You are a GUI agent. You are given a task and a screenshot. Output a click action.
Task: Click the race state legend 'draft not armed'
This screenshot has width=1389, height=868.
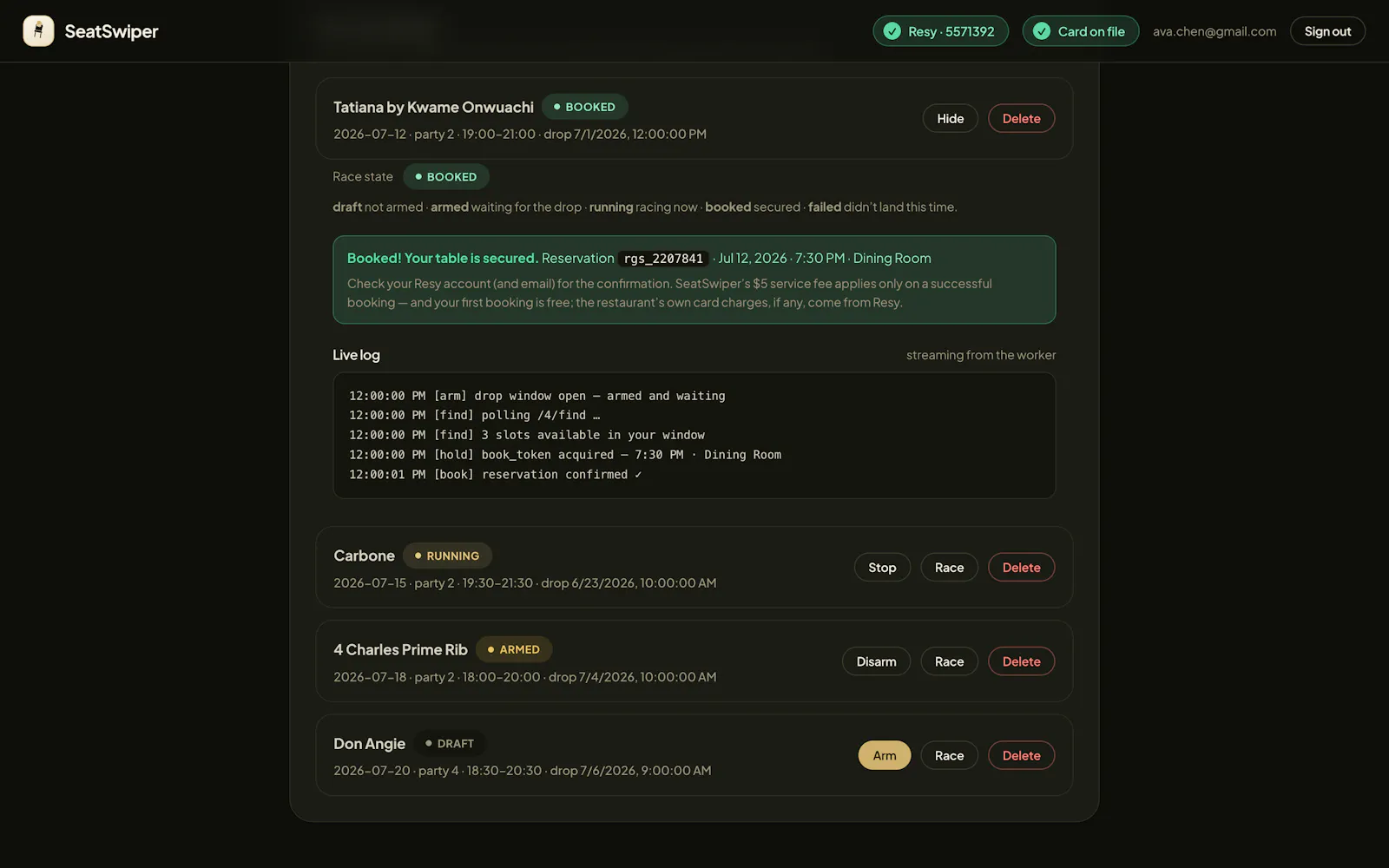pos(378,207)
